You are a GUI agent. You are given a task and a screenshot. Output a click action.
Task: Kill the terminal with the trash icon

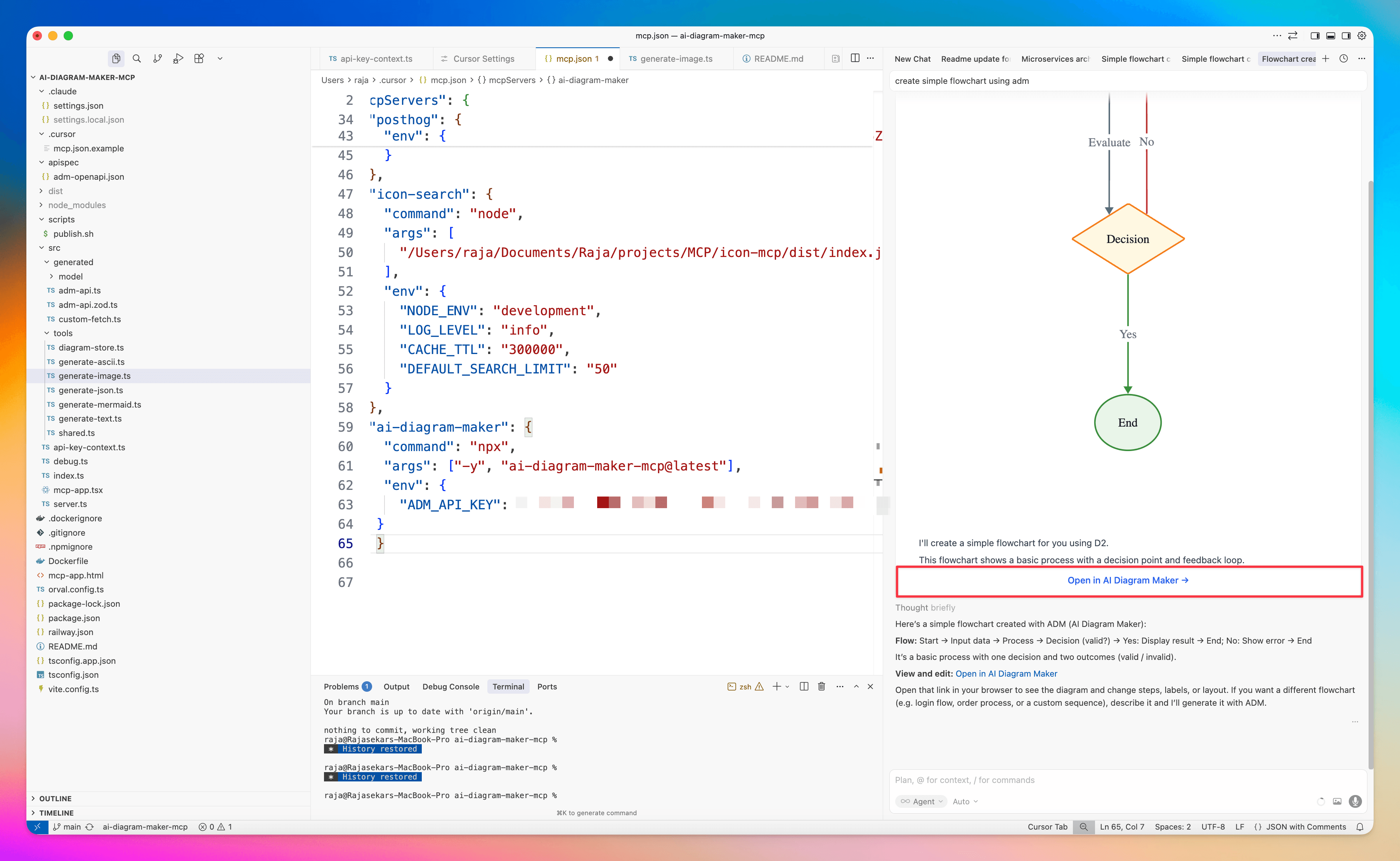pos(821,686)
